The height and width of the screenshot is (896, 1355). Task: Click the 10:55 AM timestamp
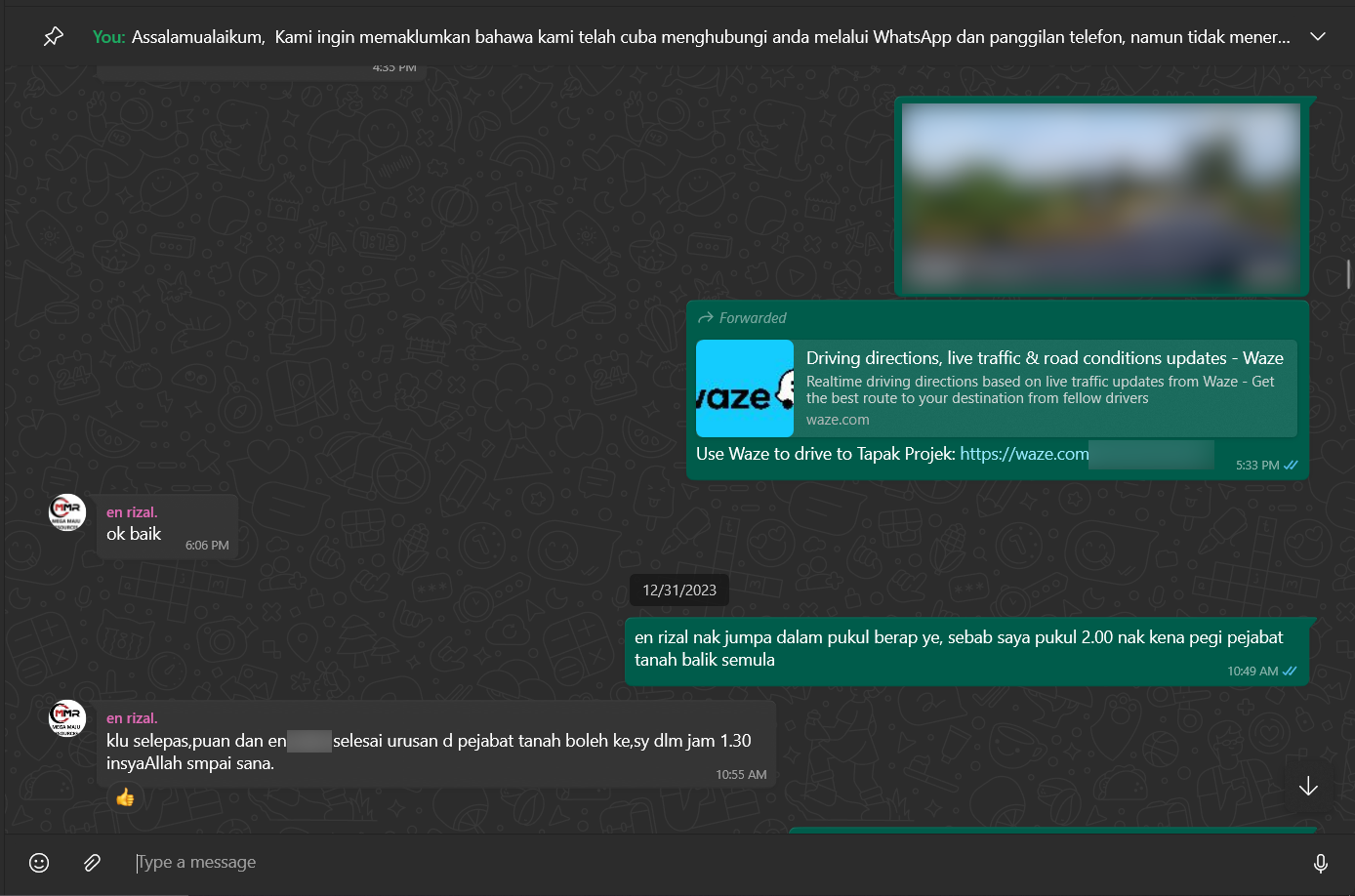(x=741, y=775)
